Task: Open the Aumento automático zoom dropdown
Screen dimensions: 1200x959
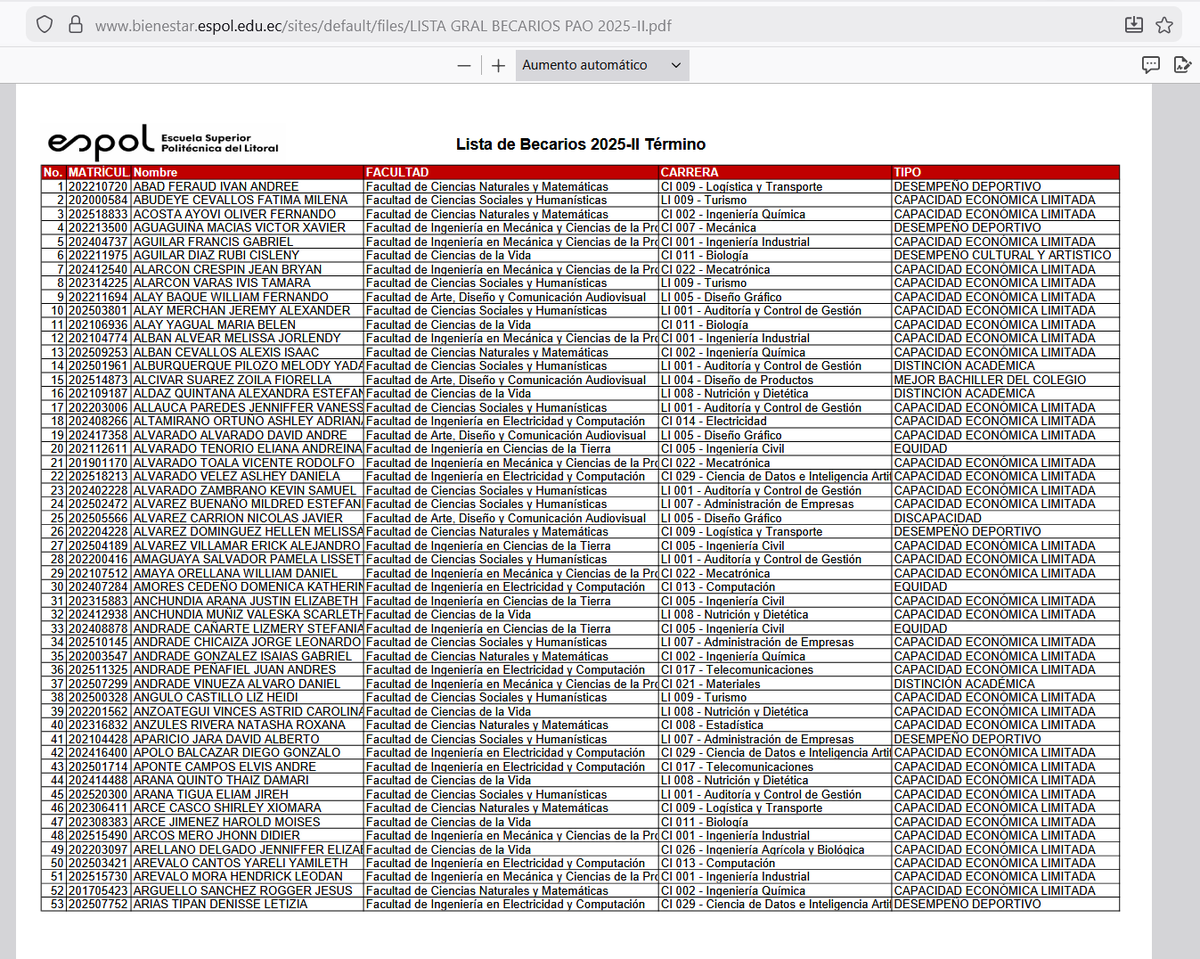Action: tap(602, 65)
